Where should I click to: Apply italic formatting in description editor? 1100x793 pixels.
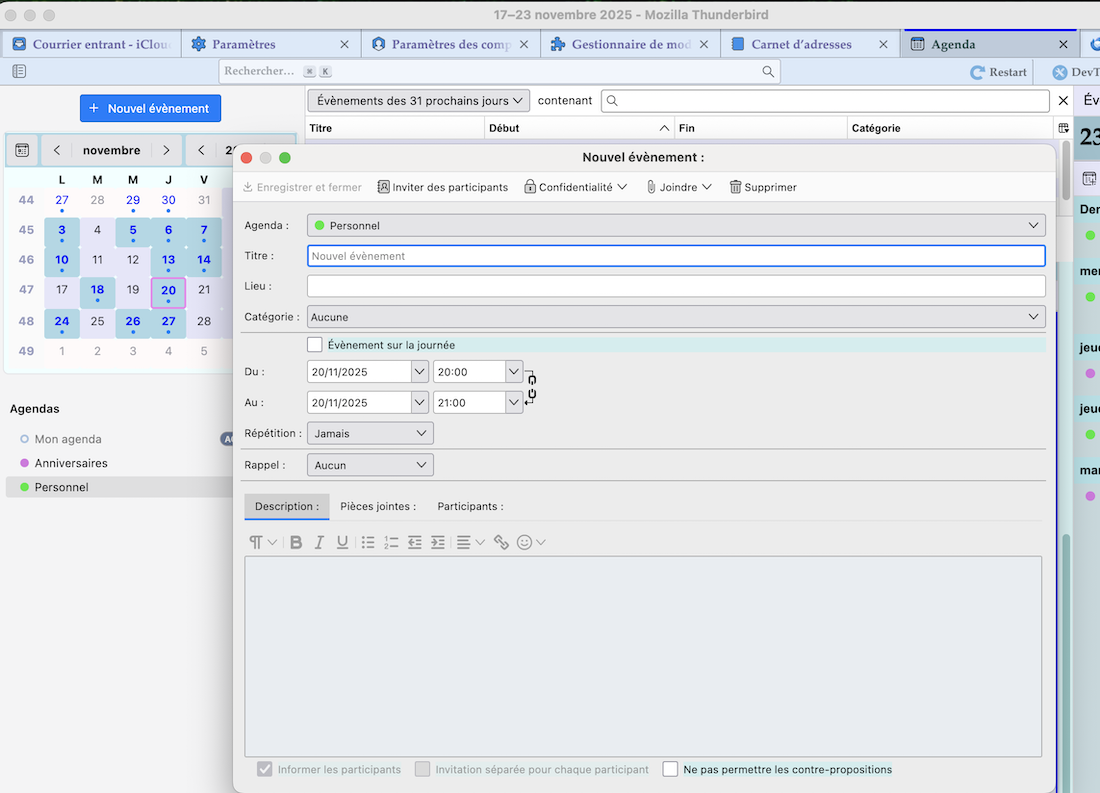point(319,542)
